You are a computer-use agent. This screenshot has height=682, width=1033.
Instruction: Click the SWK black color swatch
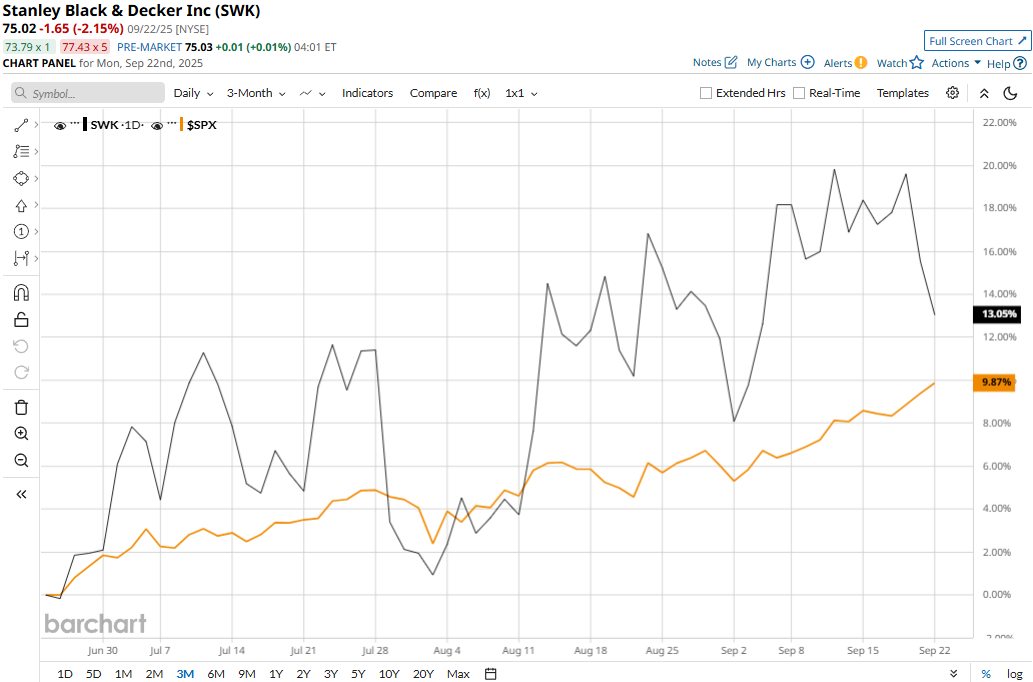click(85, 125)
